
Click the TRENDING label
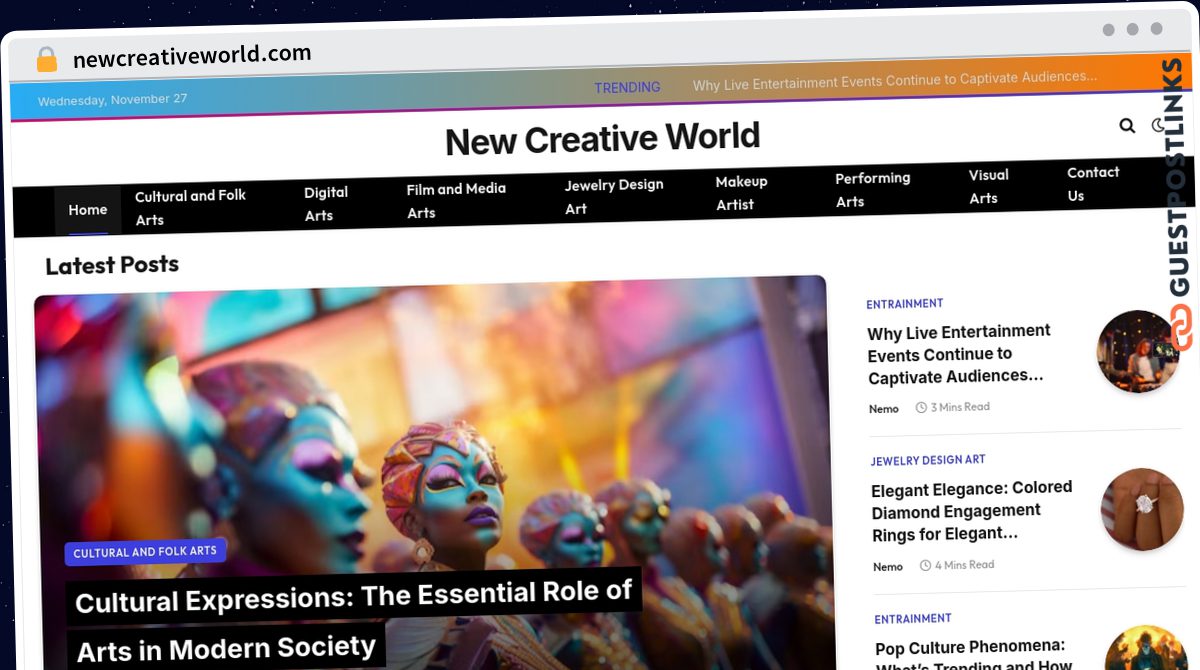[x=627, y=88]
